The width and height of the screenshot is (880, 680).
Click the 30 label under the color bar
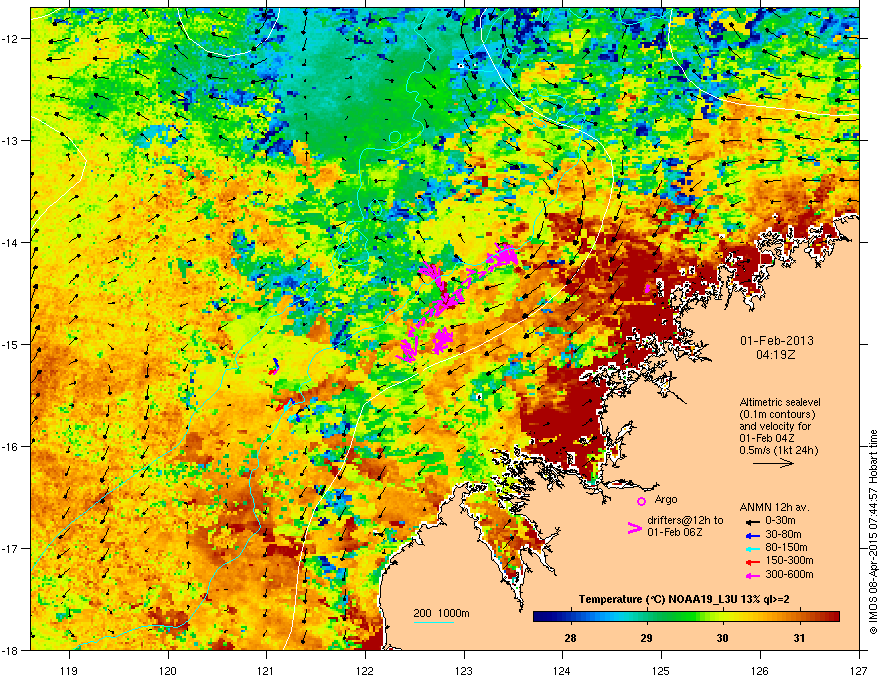point(723,638)
